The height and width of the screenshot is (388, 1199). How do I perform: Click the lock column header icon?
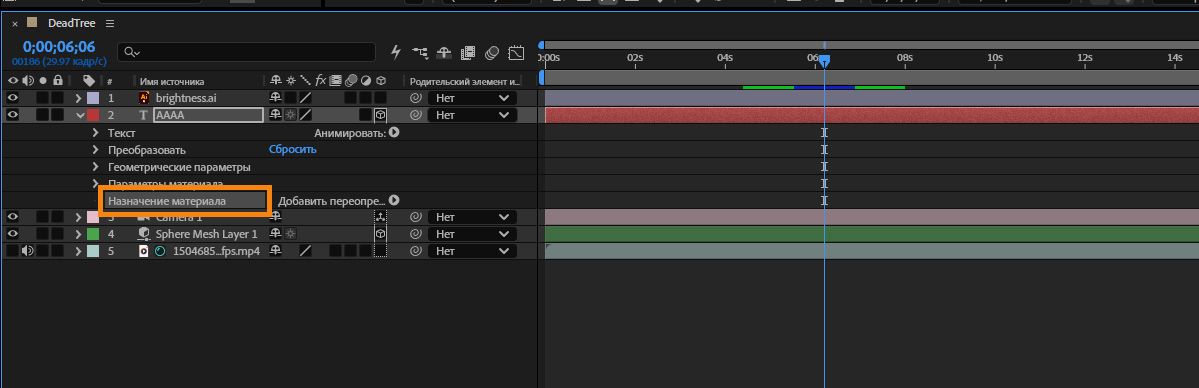click(x=57, y=80)
